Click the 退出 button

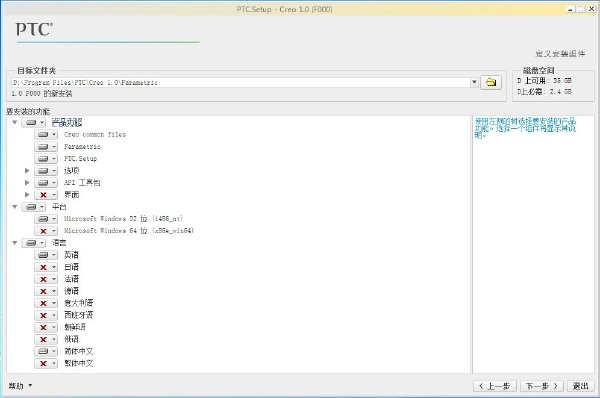click(580, 386)
